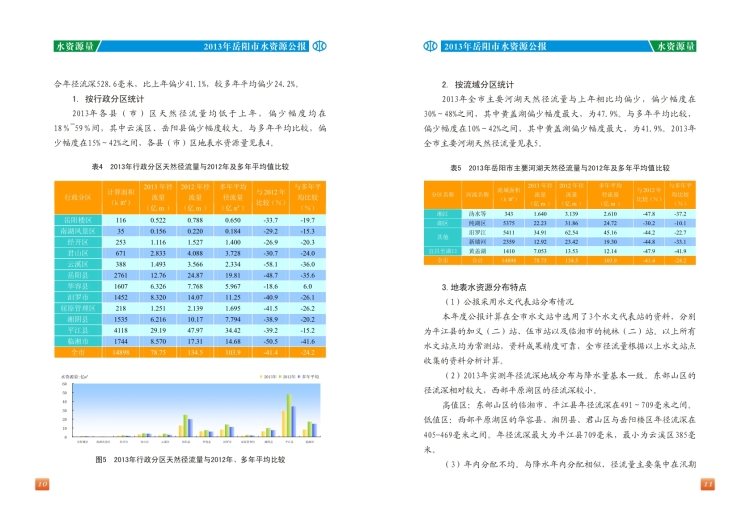This screenshot has height=522, width=750.
Task: Click the Figure 5 caption '图5 2013年行政分区天然径流量…'
Action: 190,459
